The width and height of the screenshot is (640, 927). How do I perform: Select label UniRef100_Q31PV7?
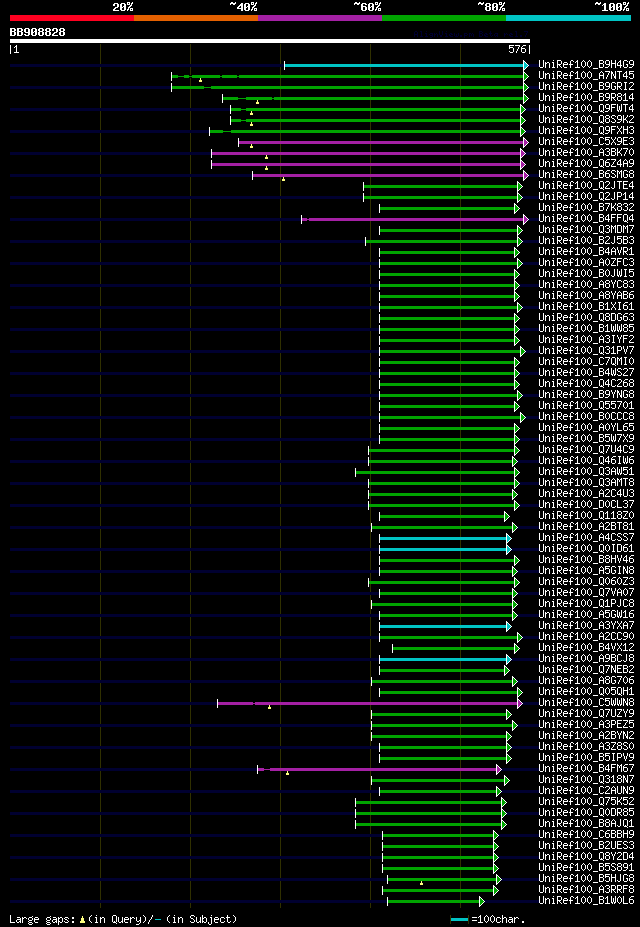click(587, 351)
